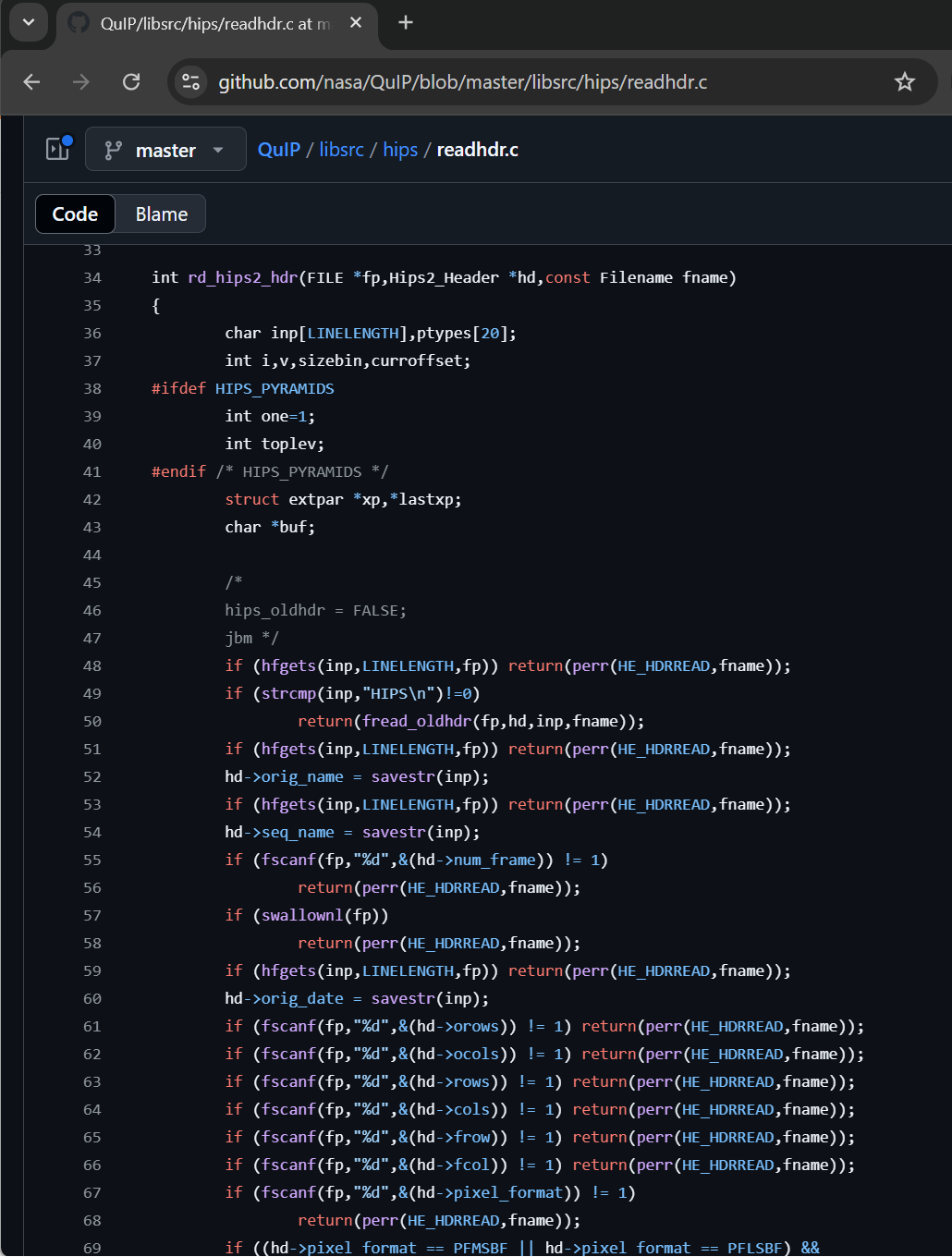
Task: Click the readhdr.c file name in breadcrumb
Action: [x=478, y=150]
